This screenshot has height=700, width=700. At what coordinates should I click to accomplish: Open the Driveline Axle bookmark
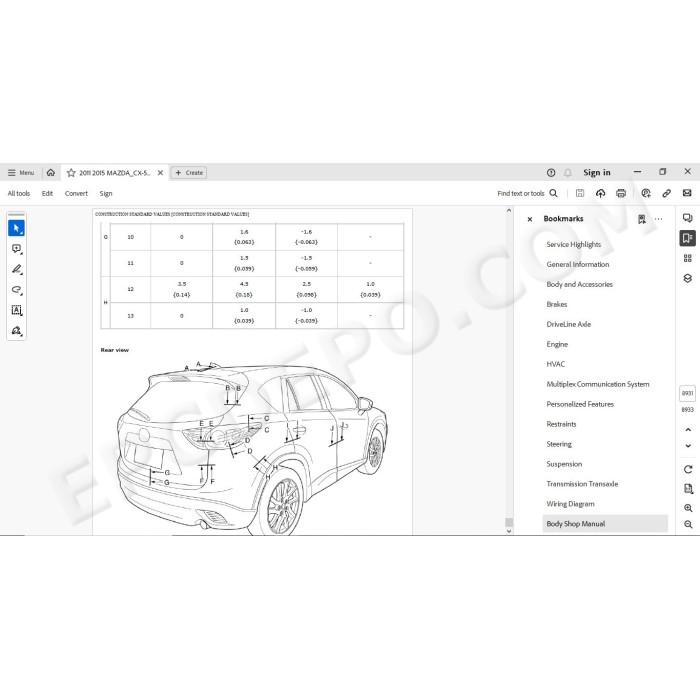569,324
